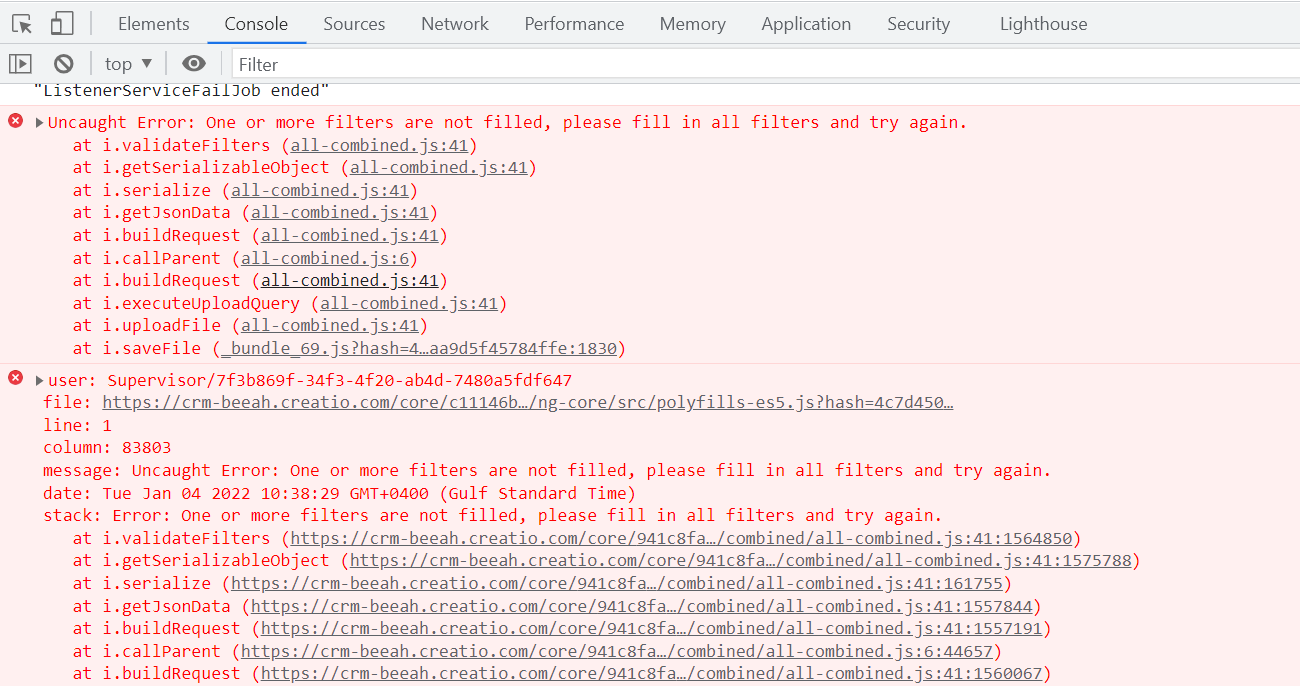Toggle the console sidebar visibility
Image resolution: width=1300 pixels, height=686 pixels.
(20, 63)
